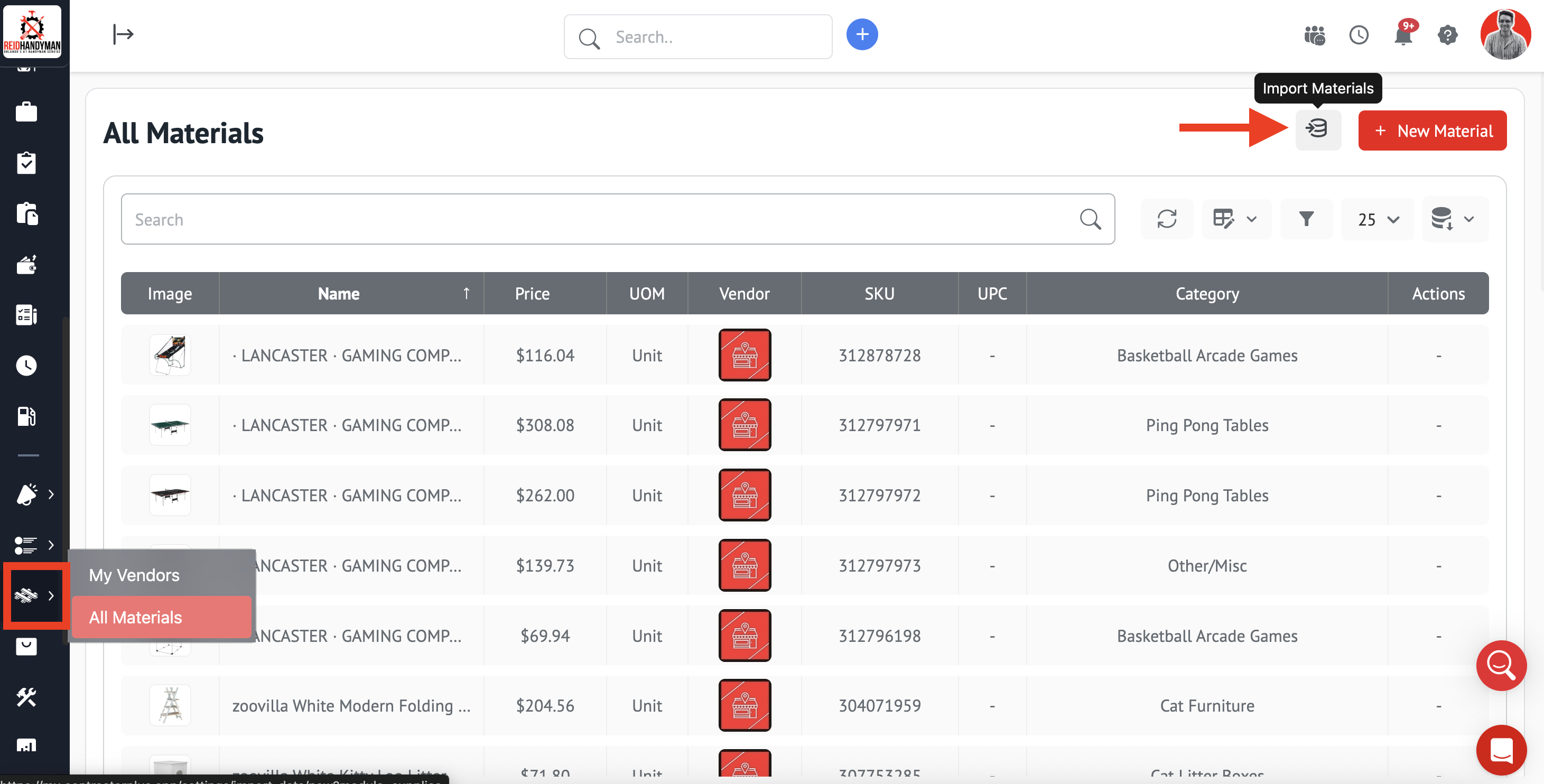Open the filter funnel icon

point(1306,219)
